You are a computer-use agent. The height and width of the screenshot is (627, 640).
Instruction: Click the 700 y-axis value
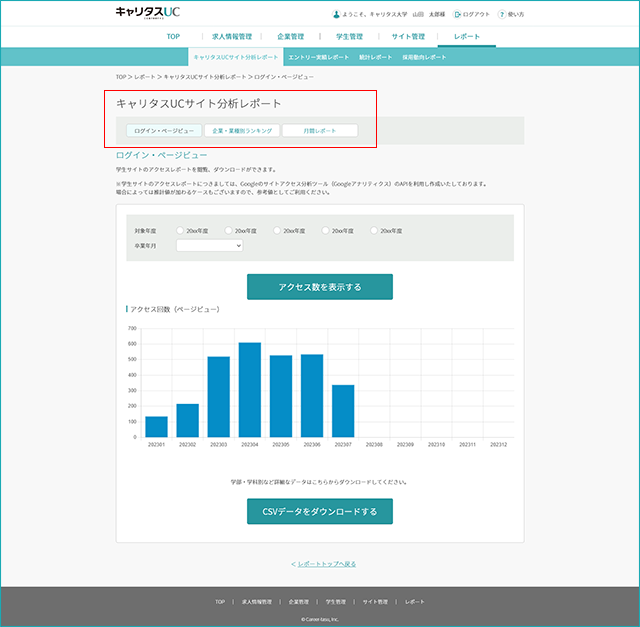click(132, 328)
